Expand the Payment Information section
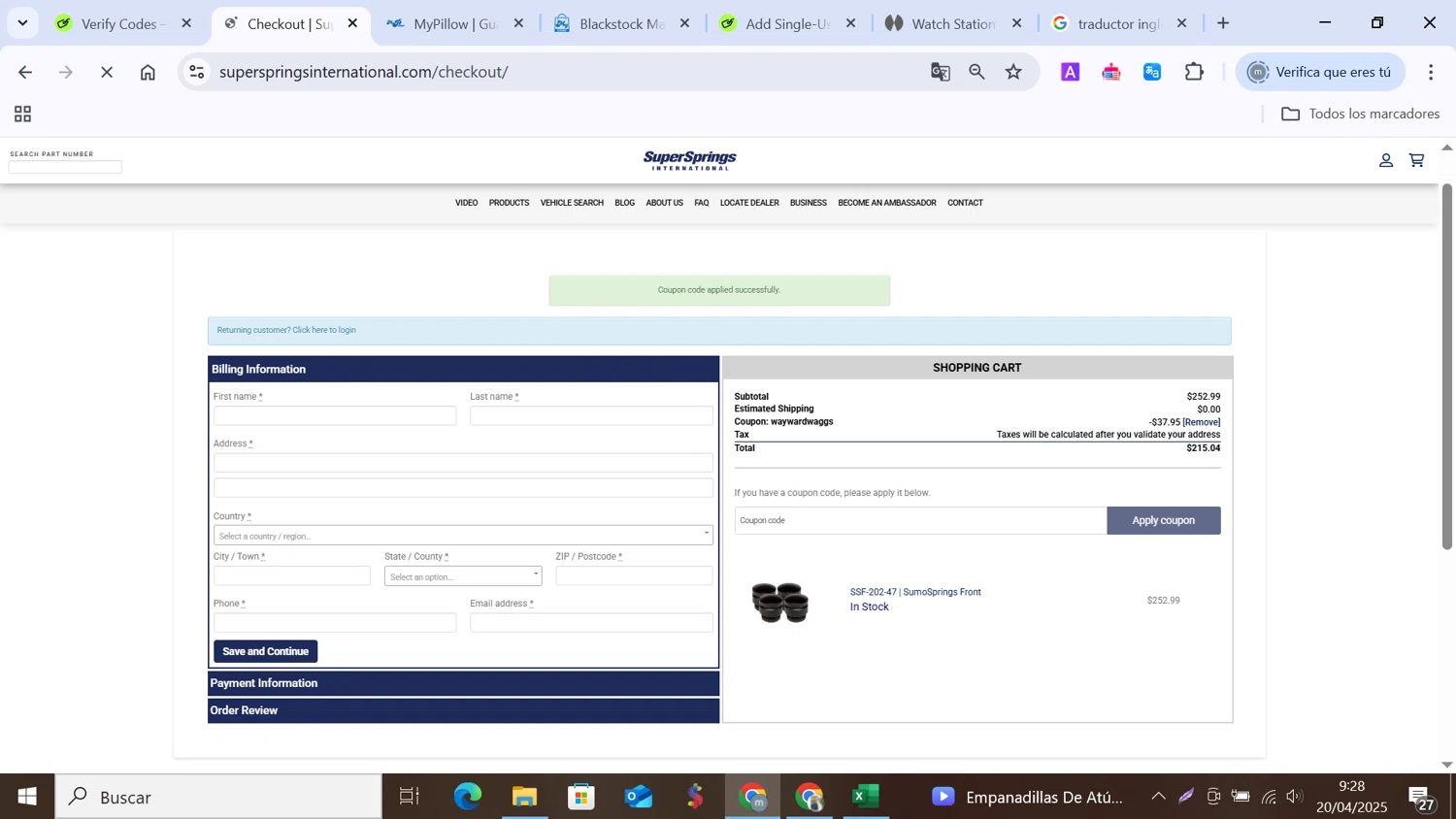 tap(463, 683)
